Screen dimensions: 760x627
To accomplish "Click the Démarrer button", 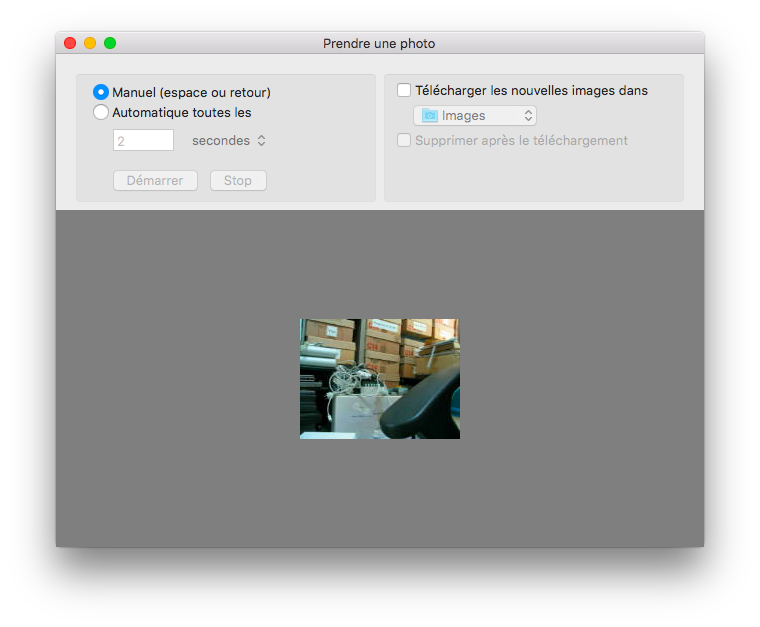I will point(155,180).
